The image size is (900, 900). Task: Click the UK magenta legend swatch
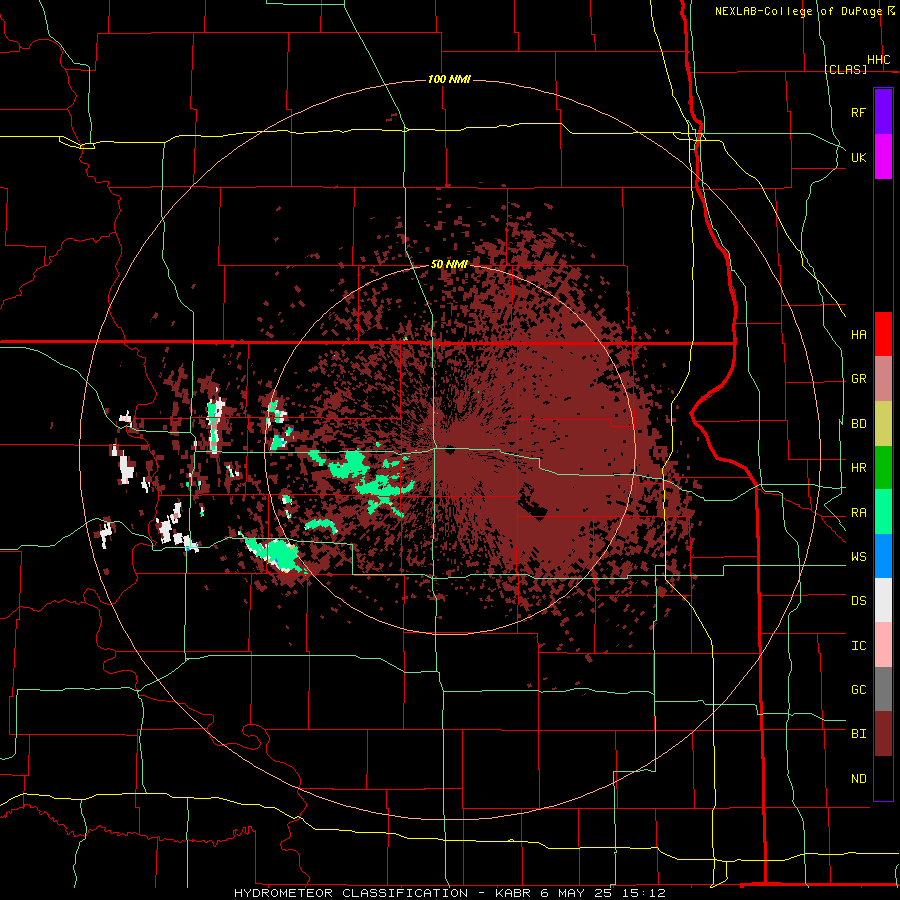coord(883,157)
